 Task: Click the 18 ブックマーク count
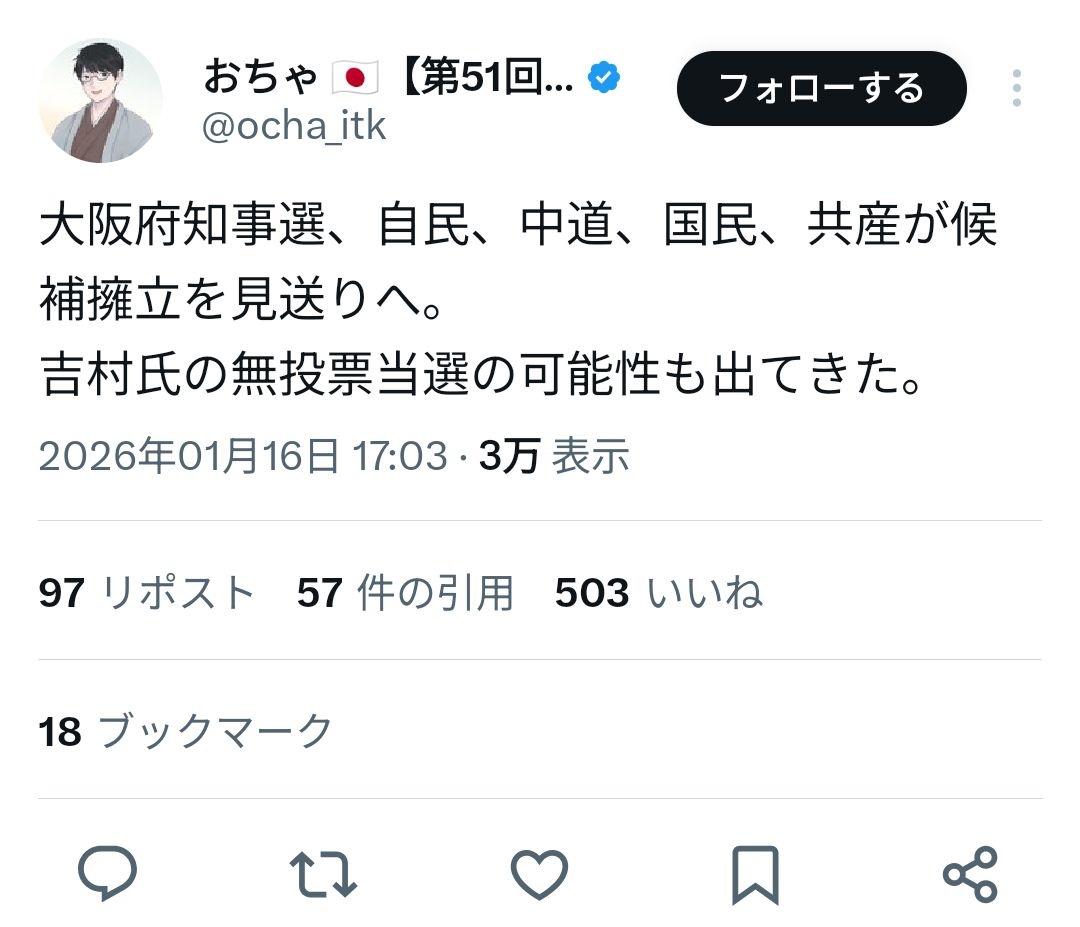coord(186,731)
